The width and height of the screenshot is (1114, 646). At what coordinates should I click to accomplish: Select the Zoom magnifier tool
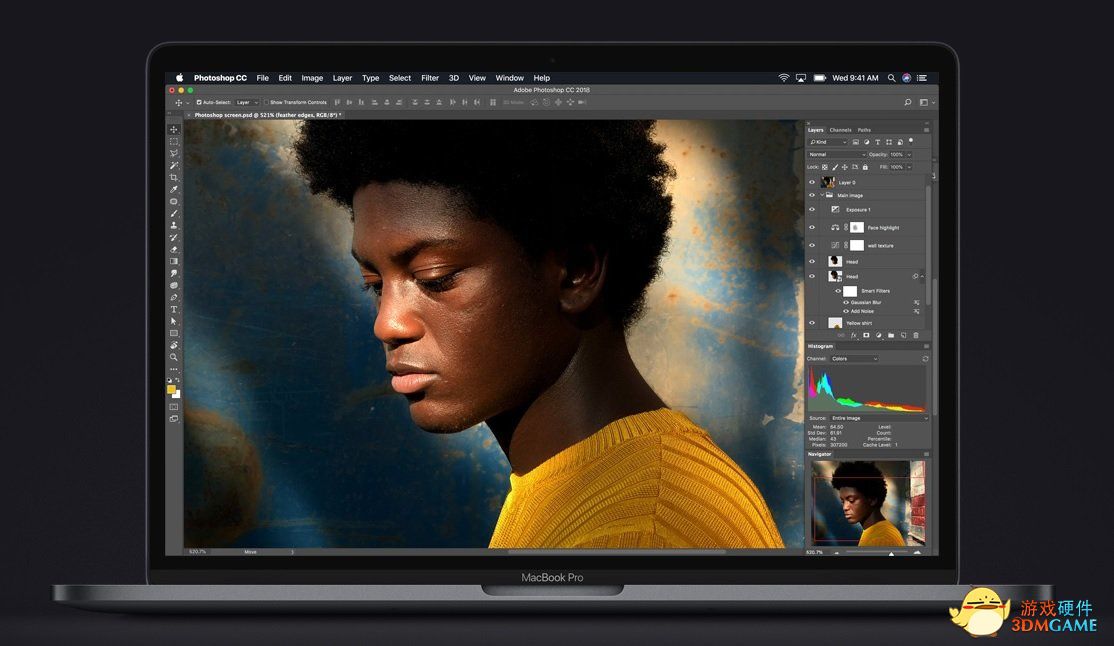pyautogui.click(x=174, y=357)
